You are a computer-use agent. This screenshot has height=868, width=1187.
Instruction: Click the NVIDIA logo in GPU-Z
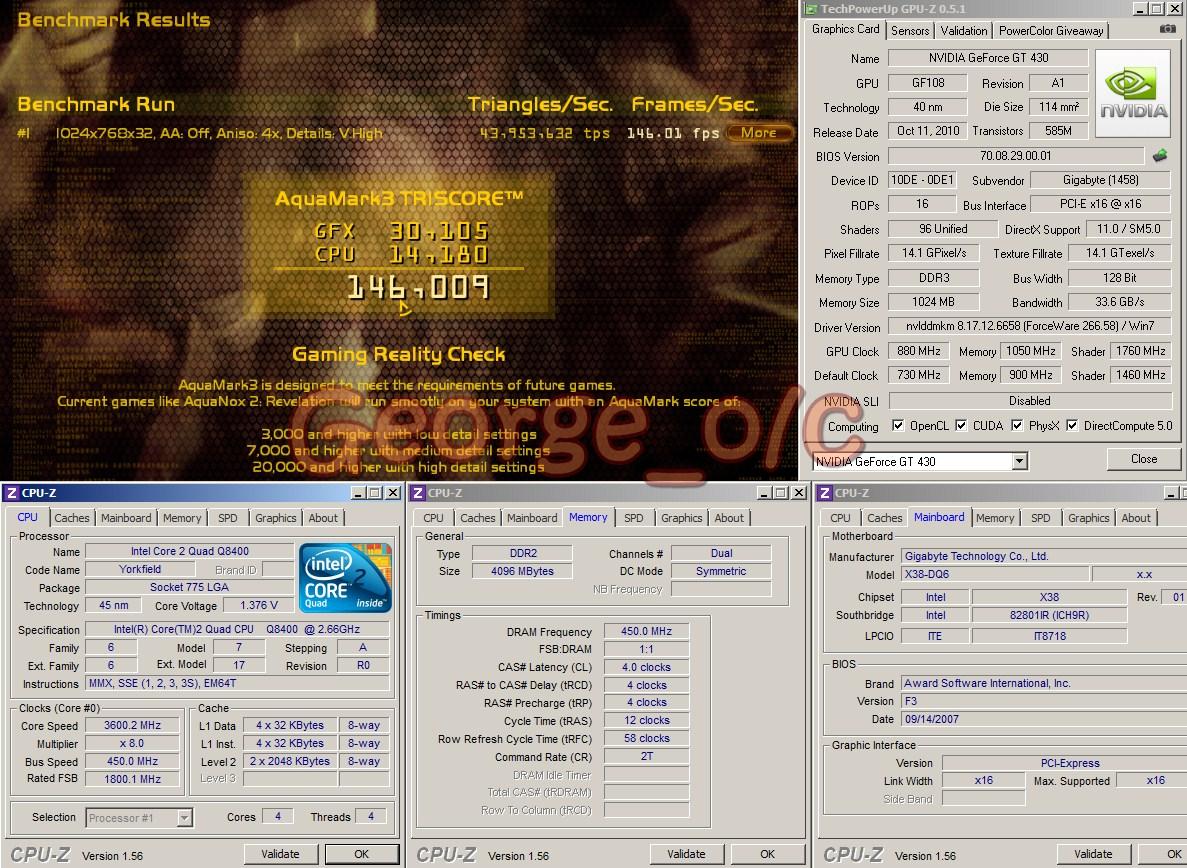1132,93
